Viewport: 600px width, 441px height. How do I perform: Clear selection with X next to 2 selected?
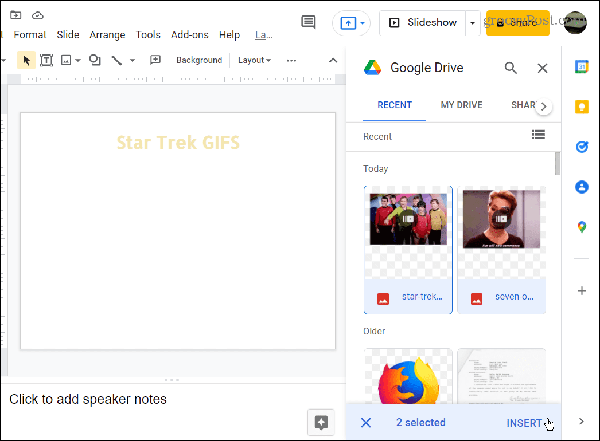(366, 423)
